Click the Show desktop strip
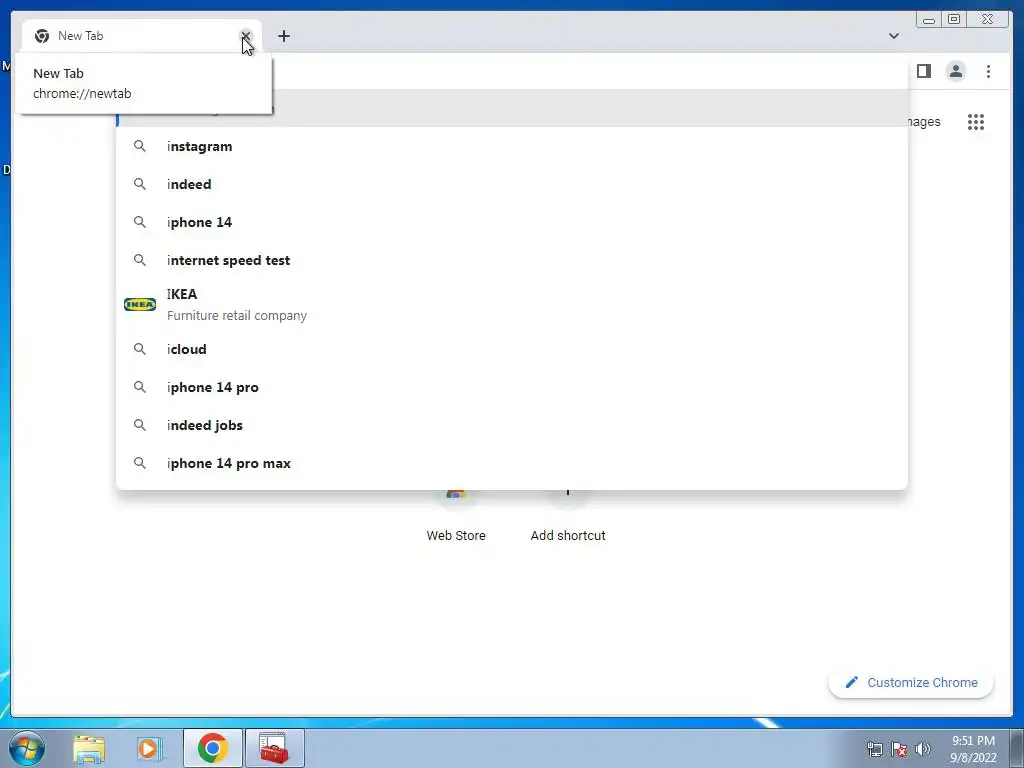 [x=1017, y=748]
